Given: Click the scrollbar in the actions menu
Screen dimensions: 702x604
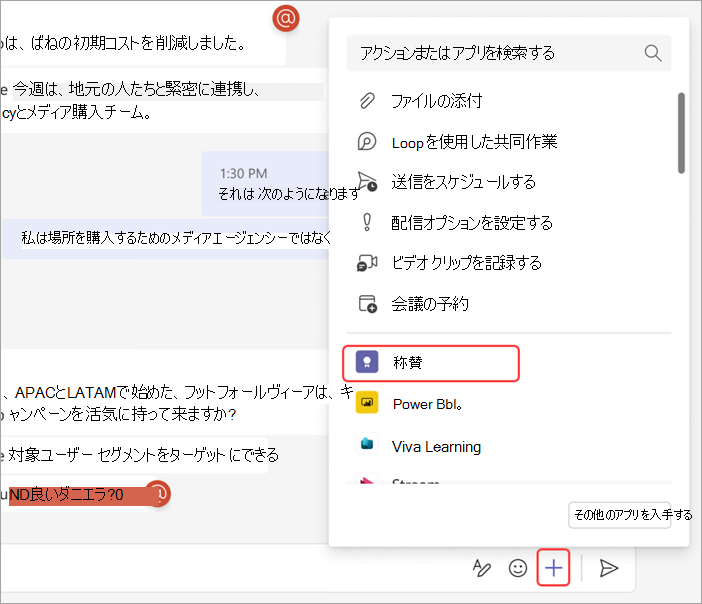Looking at the screenshot, I should (681, 133).
